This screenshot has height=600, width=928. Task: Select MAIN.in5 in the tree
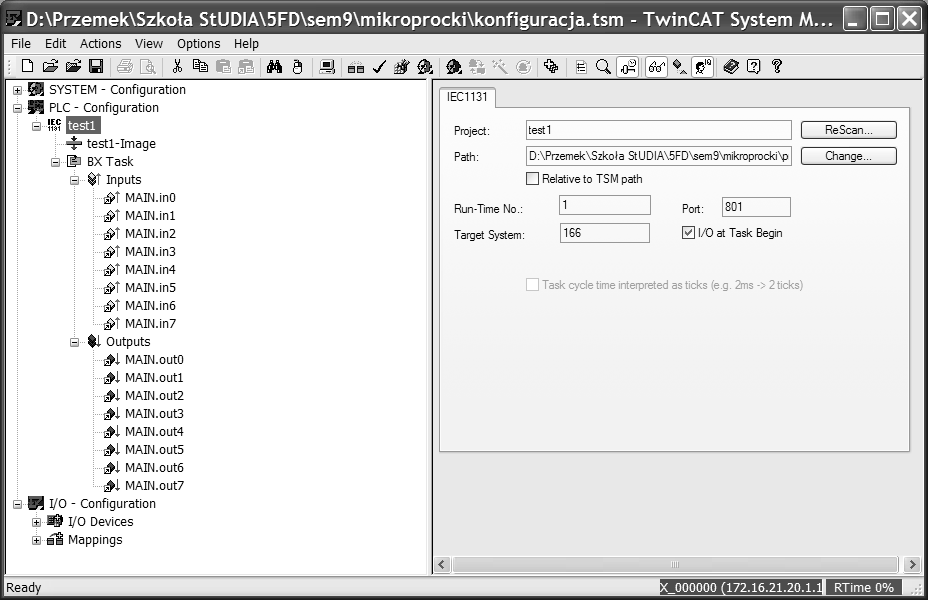coord(150,288)
